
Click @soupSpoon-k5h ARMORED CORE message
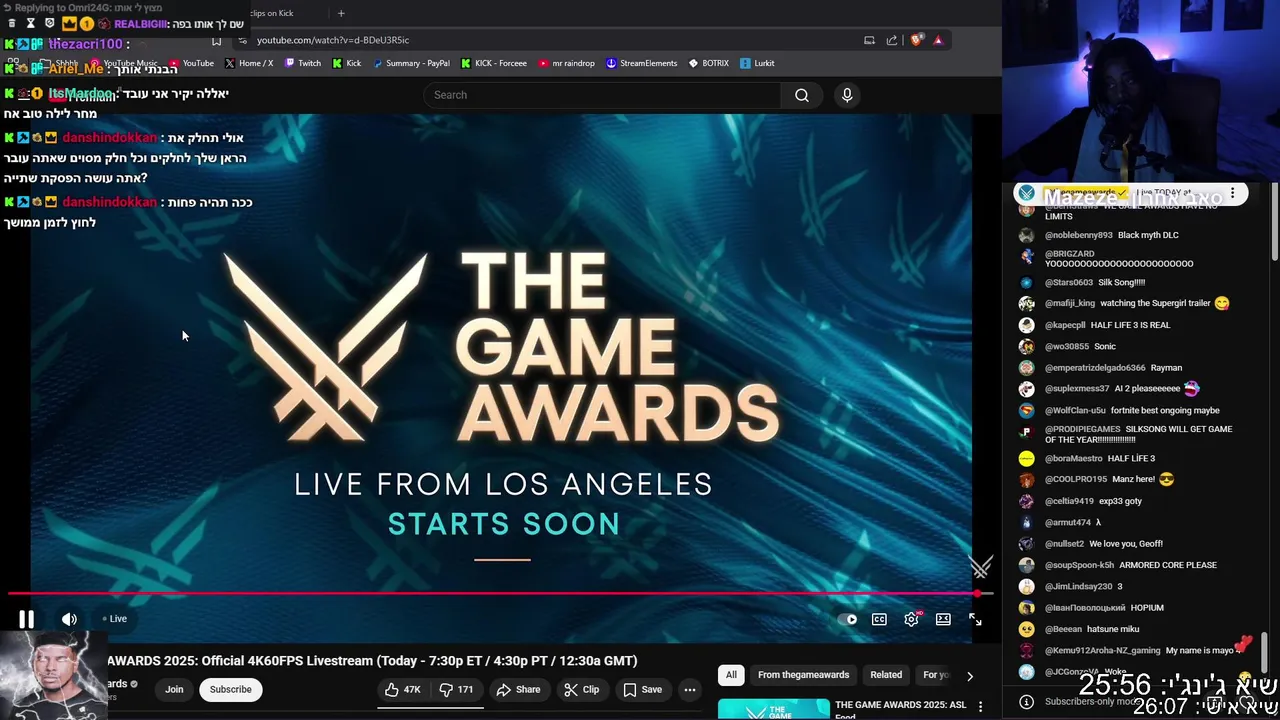[1131, 565]
